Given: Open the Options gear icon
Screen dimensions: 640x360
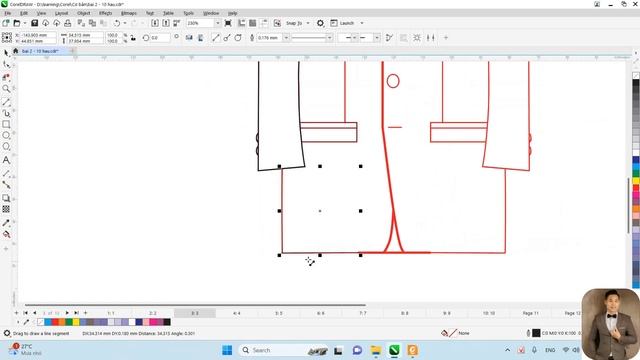Looking at the screenshot, I should pos(320,23).
